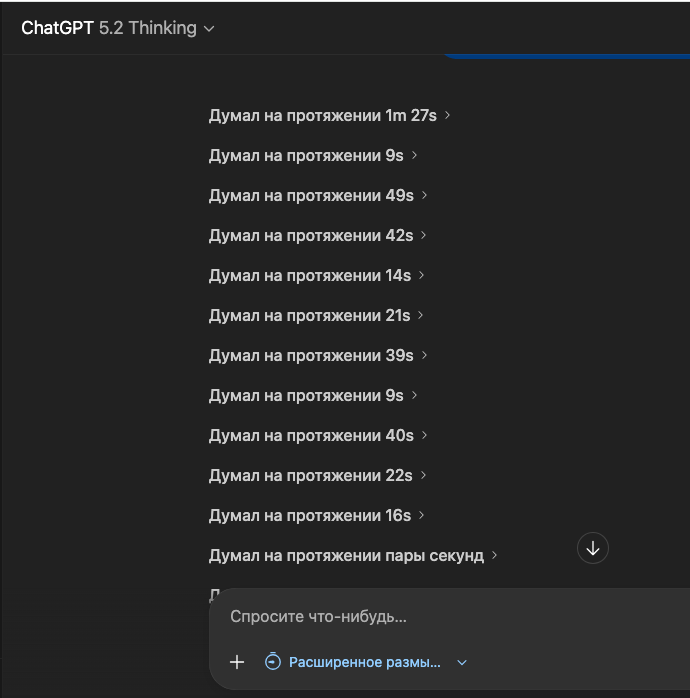Expand Думал на протяжении 40s

coord(310,435)
